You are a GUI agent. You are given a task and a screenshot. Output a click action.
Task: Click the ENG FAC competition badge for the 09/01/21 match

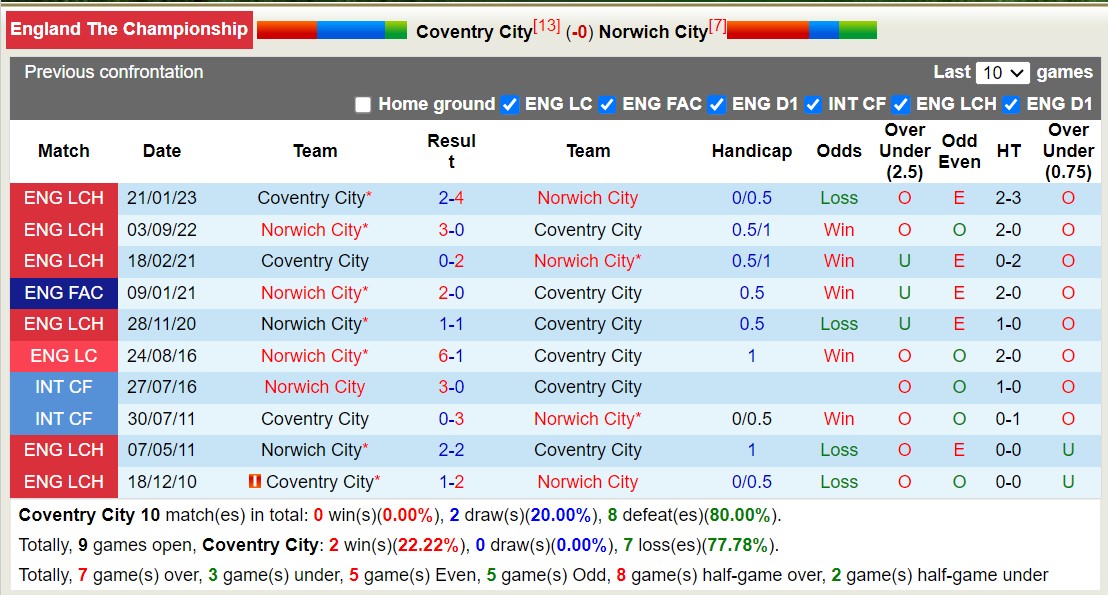63,293
